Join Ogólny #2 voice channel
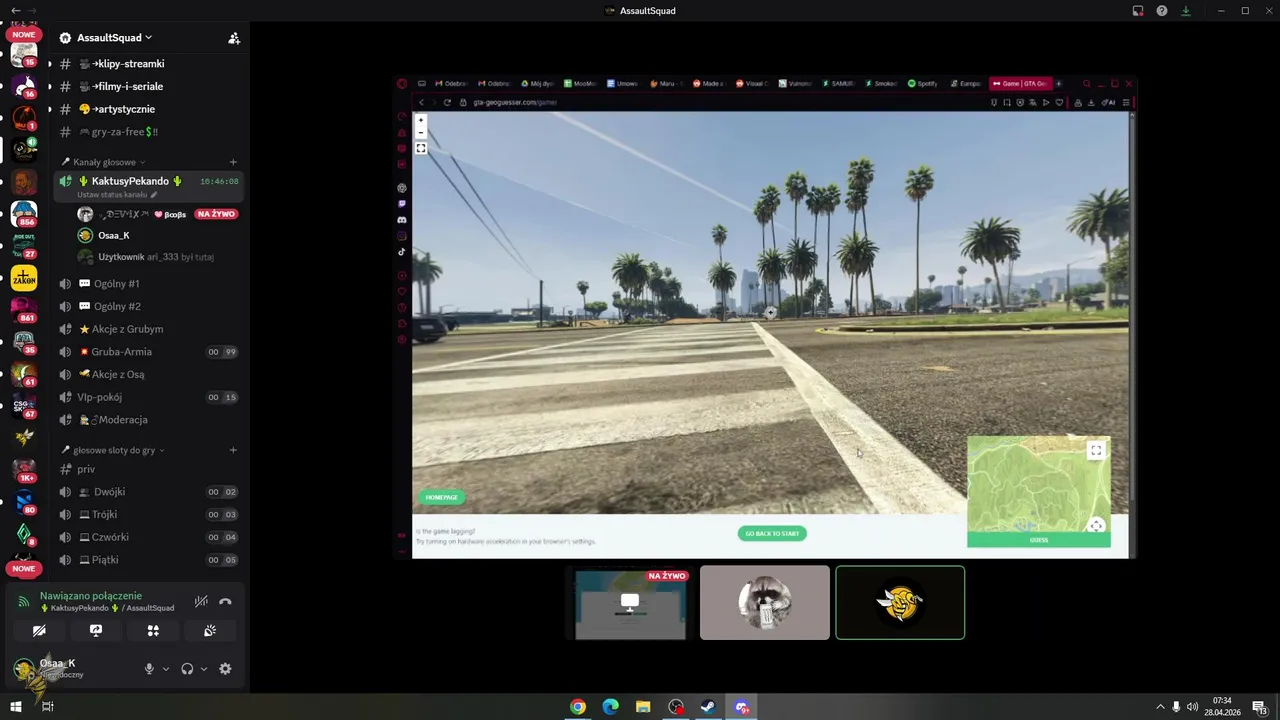Image resolution: width=1280 pixels, height=720 pixels. pyautogui.click(x=148, y=307)
